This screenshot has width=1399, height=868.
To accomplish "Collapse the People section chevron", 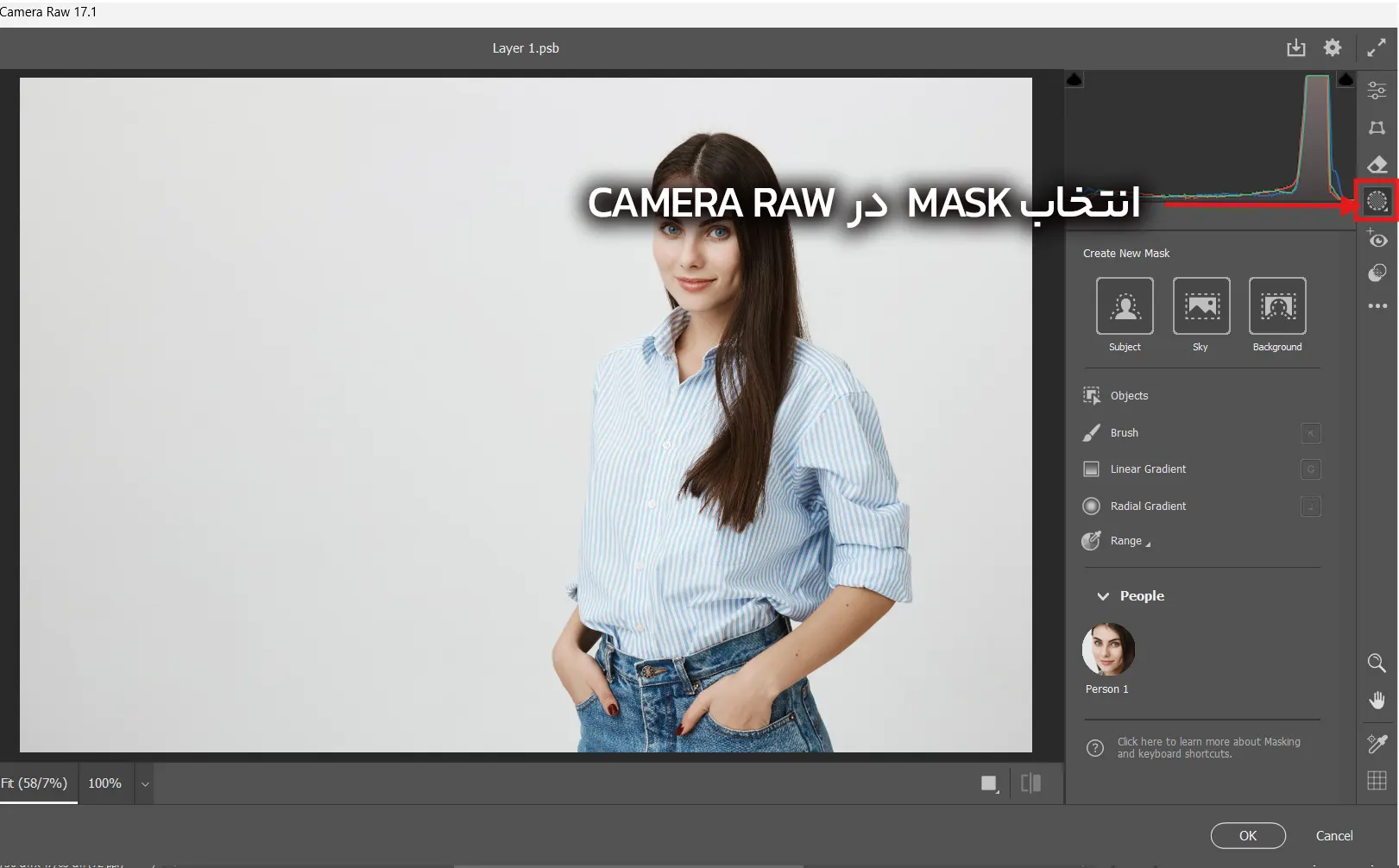I will (x=1103, y=596).
